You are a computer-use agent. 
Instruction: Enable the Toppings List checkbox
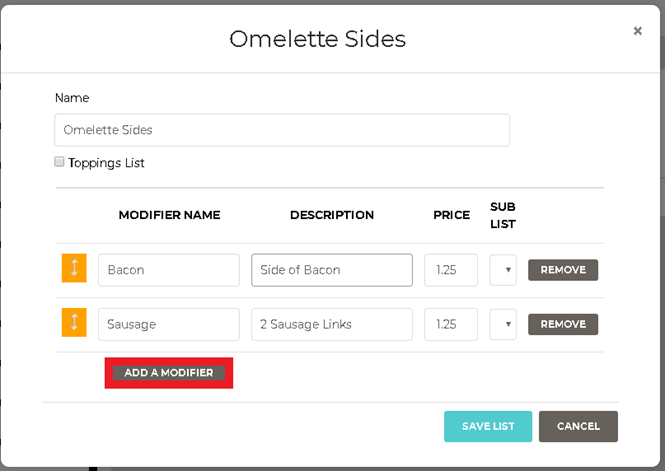(x=60, y=162)
